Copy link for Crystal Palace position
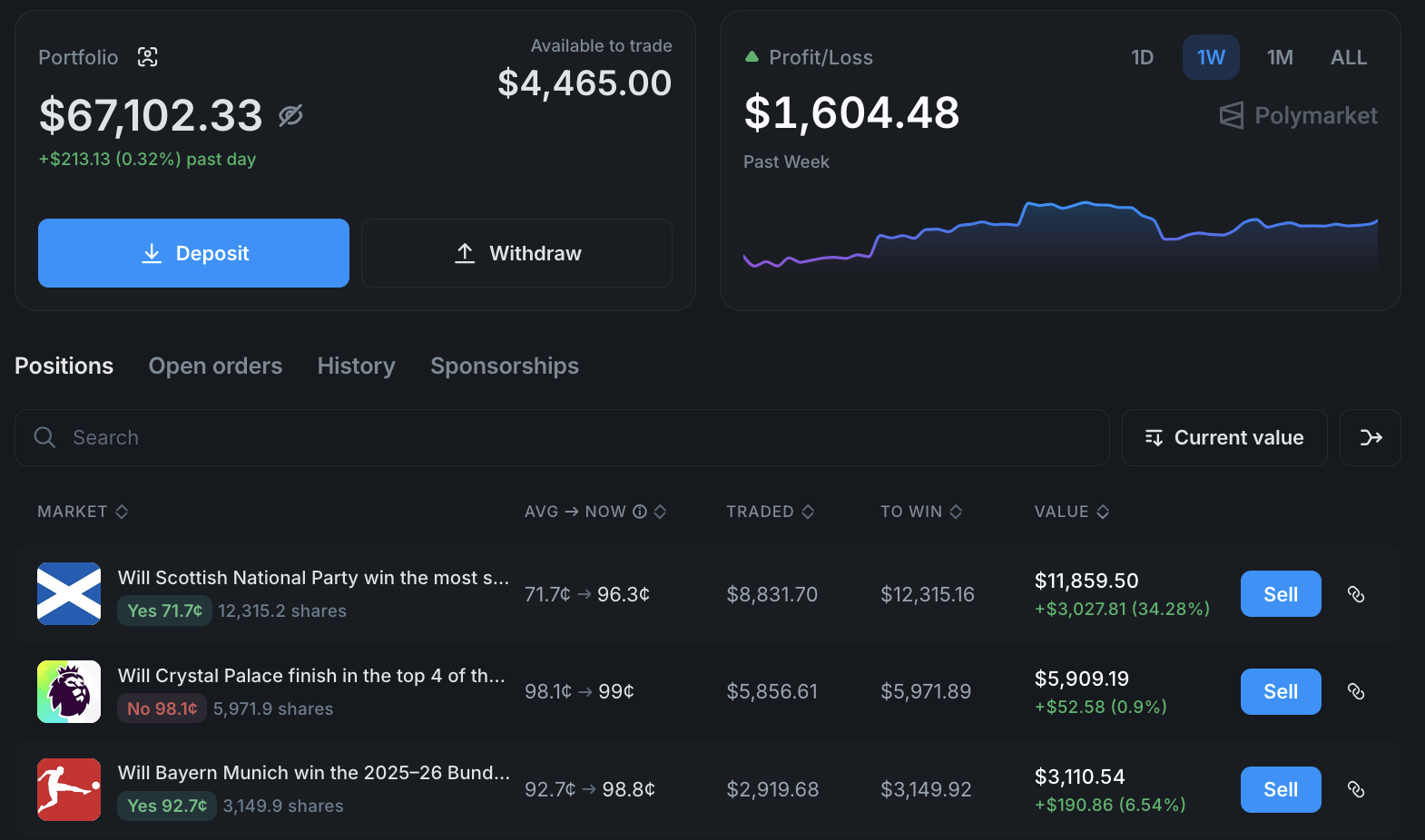Screen dimensions: 1425x840 [x=1356, y=691]
